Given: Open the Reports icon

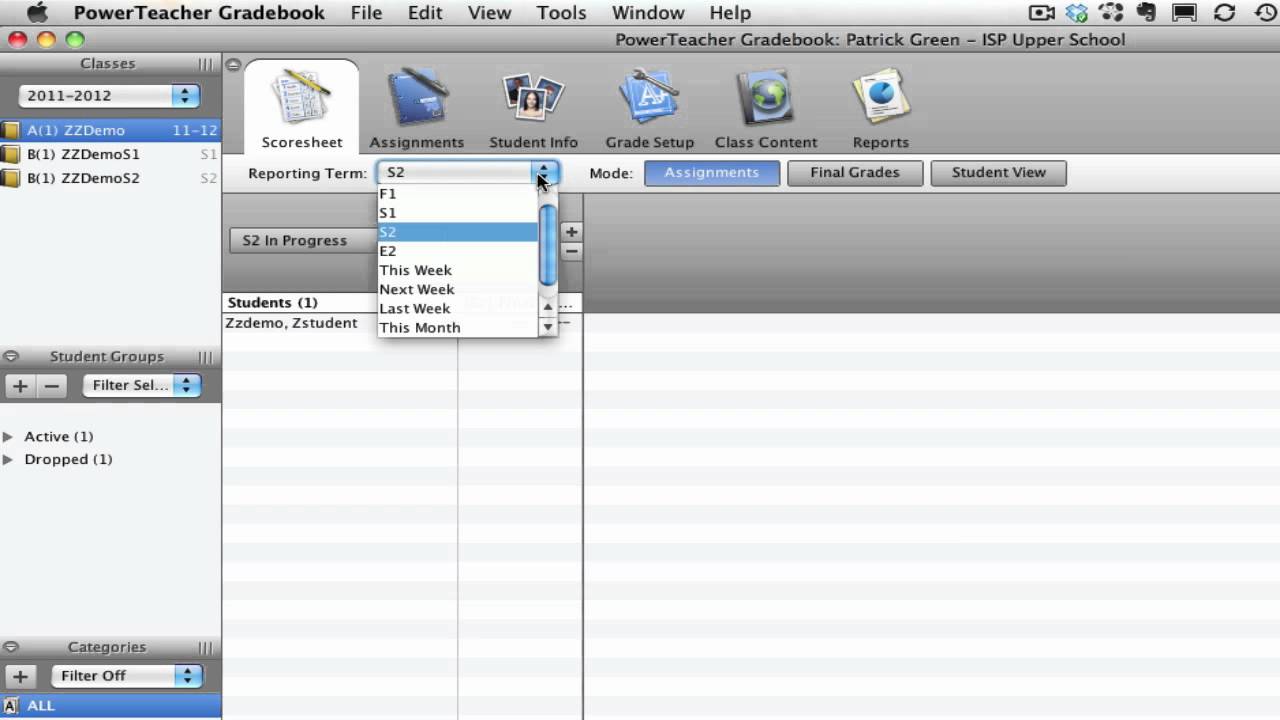Looking at the screenshot, I should pyautogui.click(x=881, y=98).
